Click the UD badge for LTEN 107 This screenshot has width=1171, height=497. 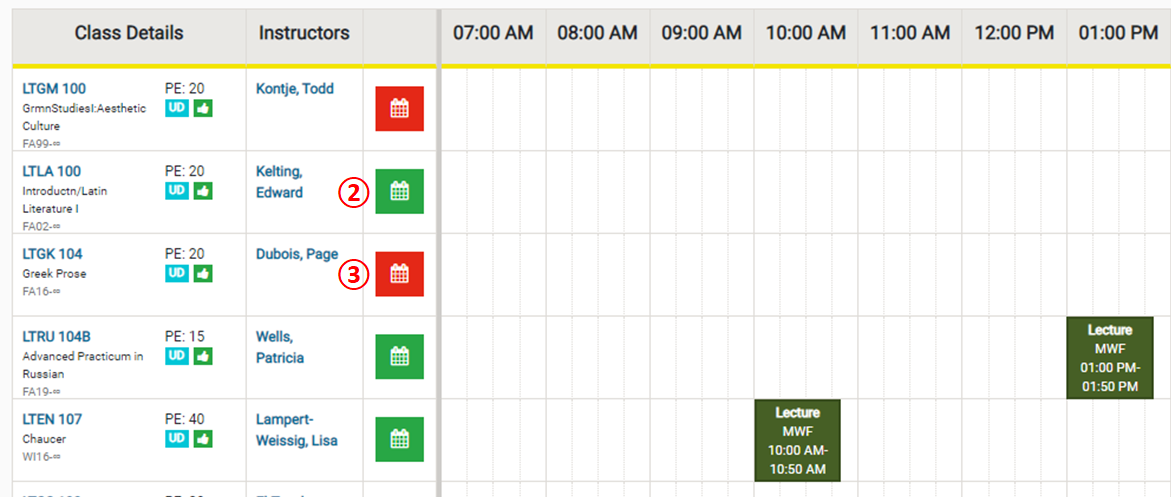click(x=176, y=439)
